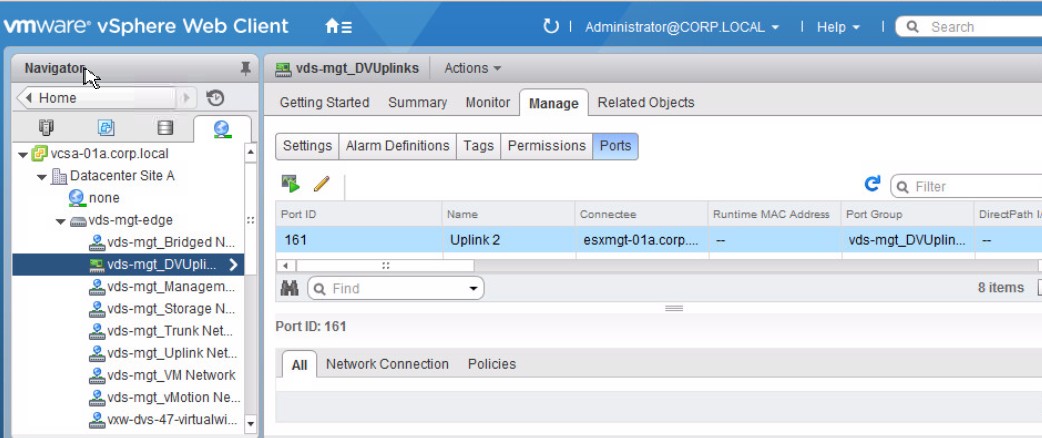Screen dimensions: 1042x438
Task: Select vds-mgt_Bridged N... port group
Action: point(162,242)
